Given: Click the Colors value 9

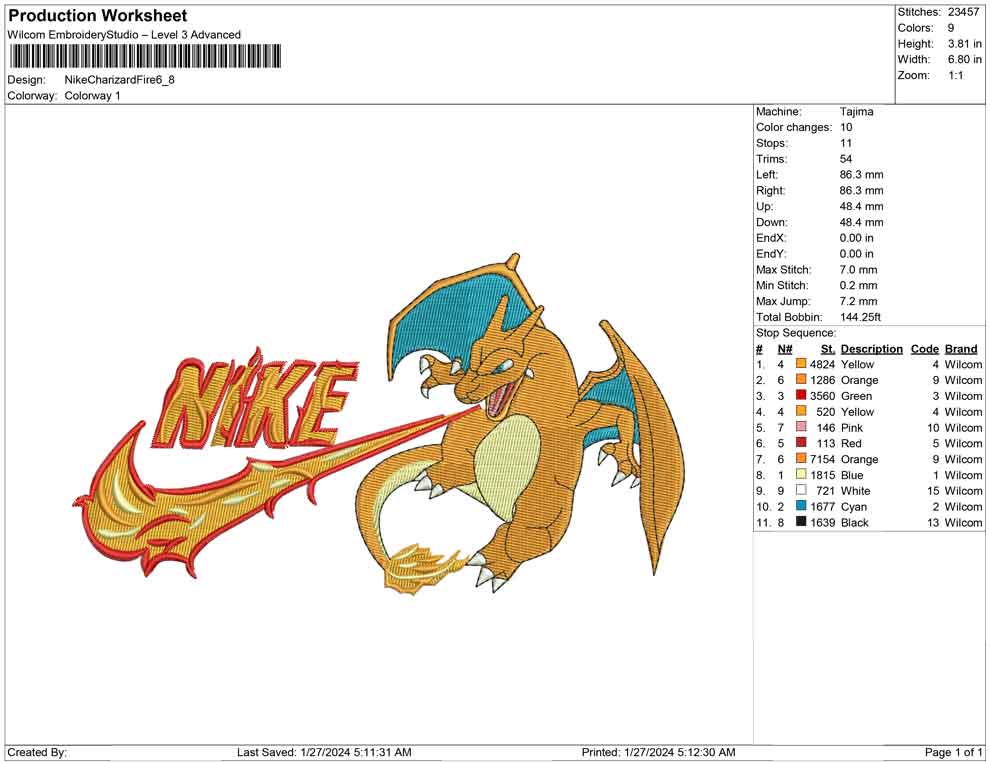Looking at the screenshot, I should pyautogui.click(x=951, y=28).
